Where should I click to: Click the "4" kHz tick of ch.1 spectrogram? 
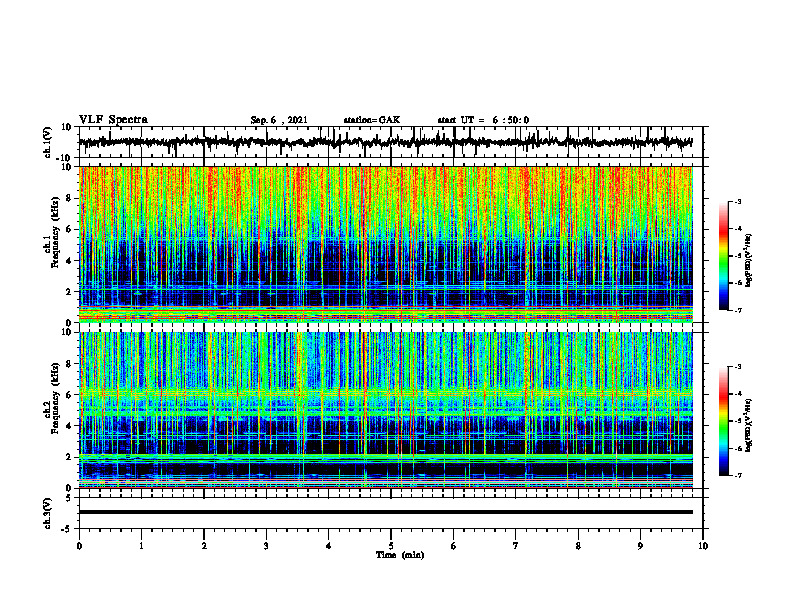coord(70,261)
